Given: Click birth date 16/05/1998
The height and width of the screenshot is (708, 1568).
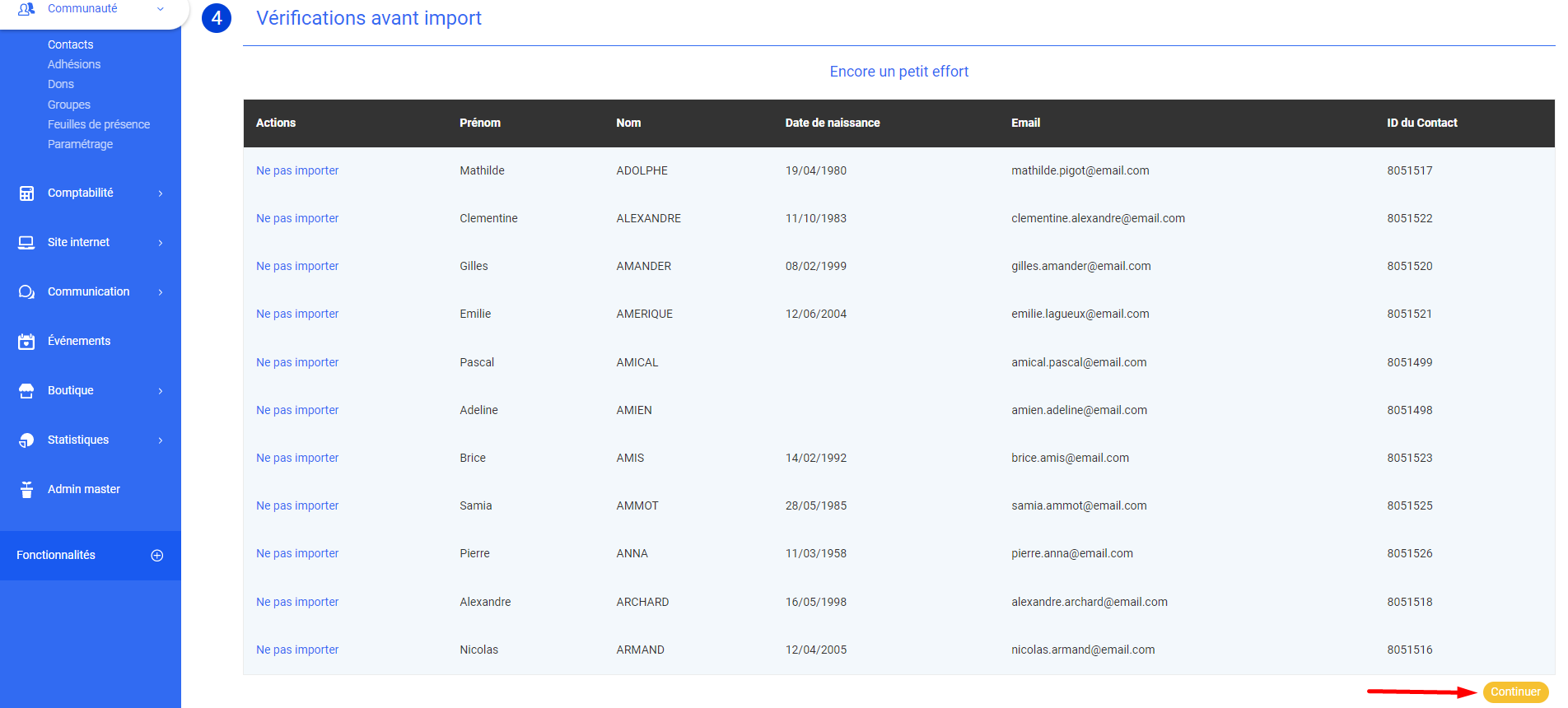Looking at the screenshot, I should pyautogui.click(x=816, y=602).
